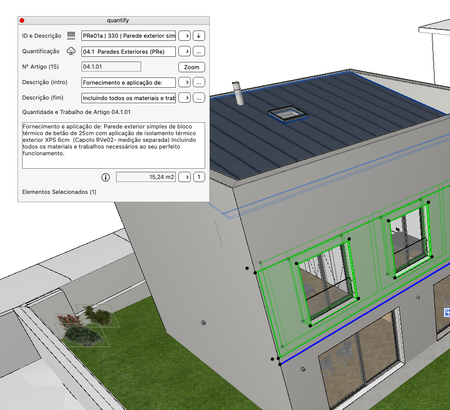The width and height of the screenshot is (450, 410).
Task: Click the icon next to Quantificação label
Action: 71,51
